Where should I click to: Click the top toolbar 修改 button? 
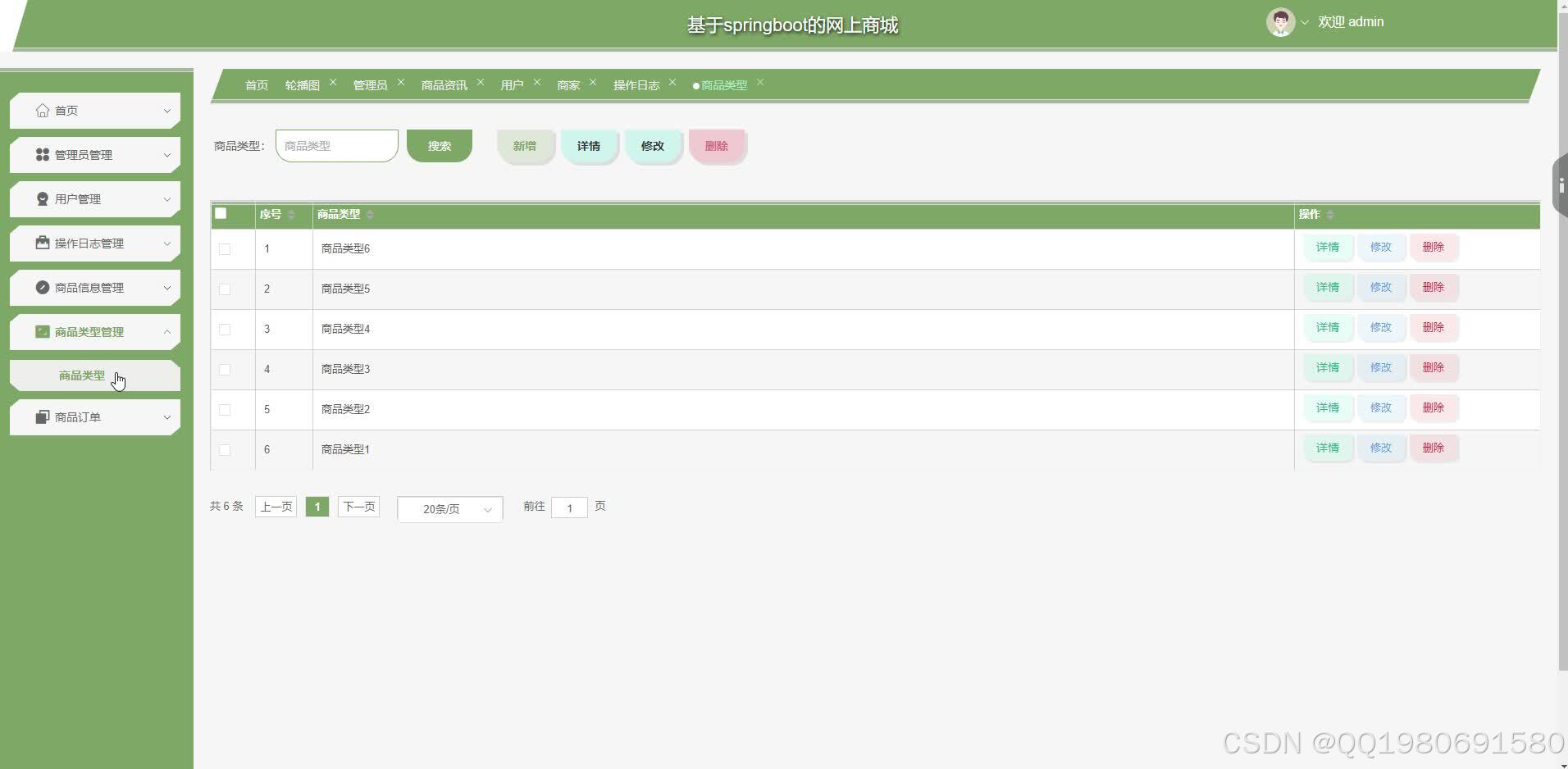(653, 146)
